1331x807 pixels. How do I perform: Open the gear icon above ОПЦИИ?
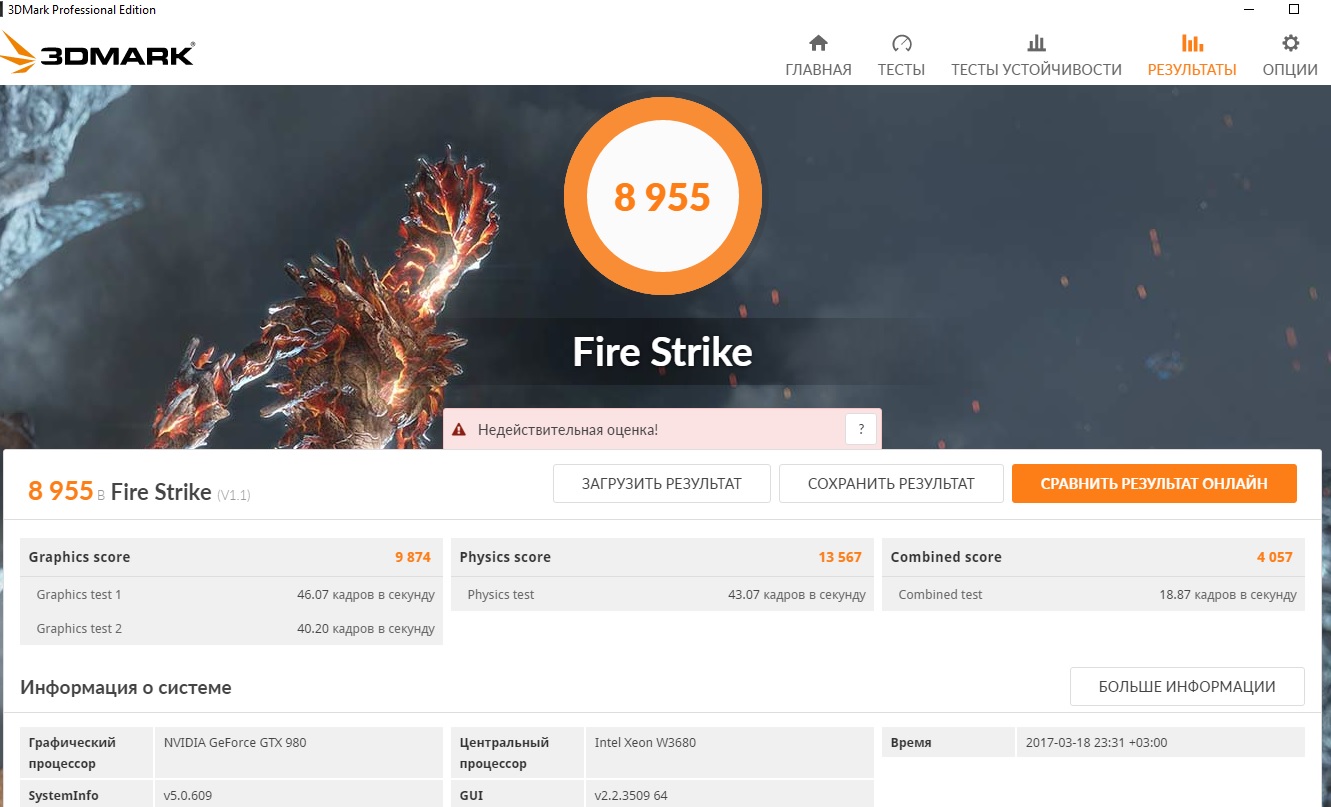(x=1290, y=43)
